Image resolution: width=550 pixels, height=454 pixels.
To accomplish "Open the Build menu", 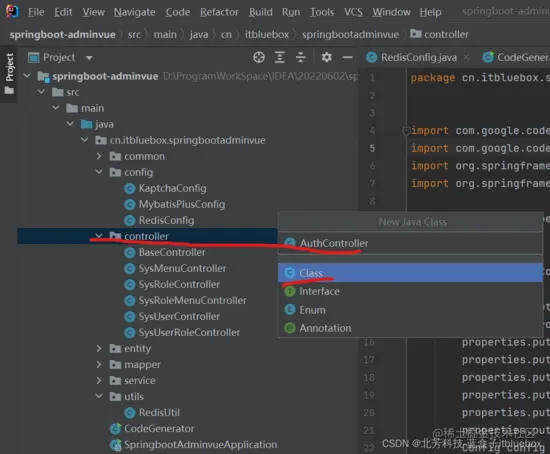I will pos(261,12).
